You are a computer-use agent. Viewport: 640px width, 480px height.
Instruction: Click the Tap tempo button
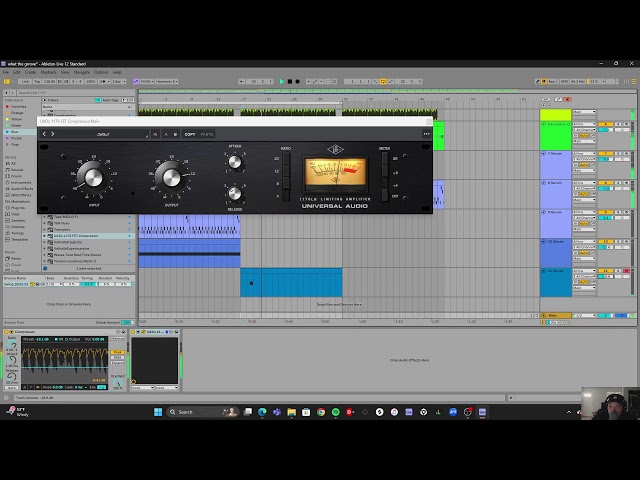click(37, 82)
